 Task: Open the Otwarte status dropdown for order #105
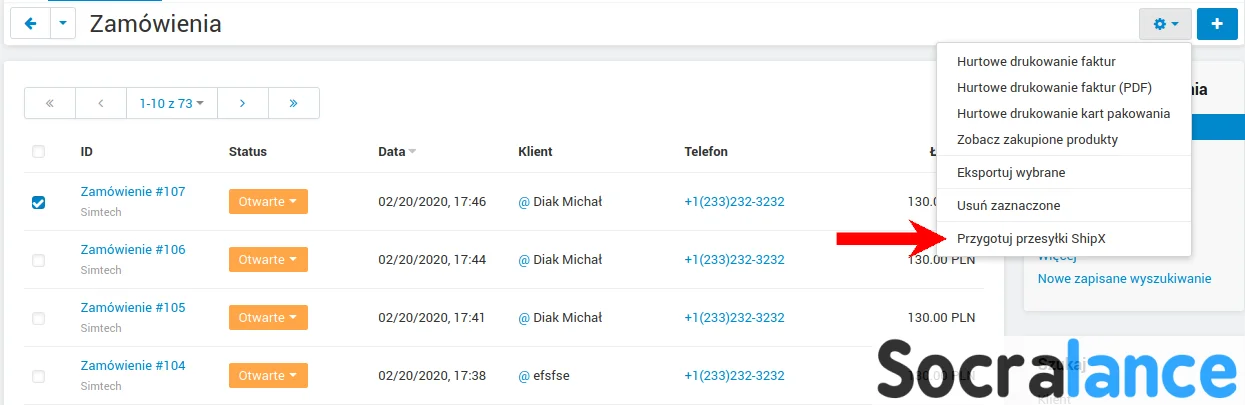[x=268, y=318]
